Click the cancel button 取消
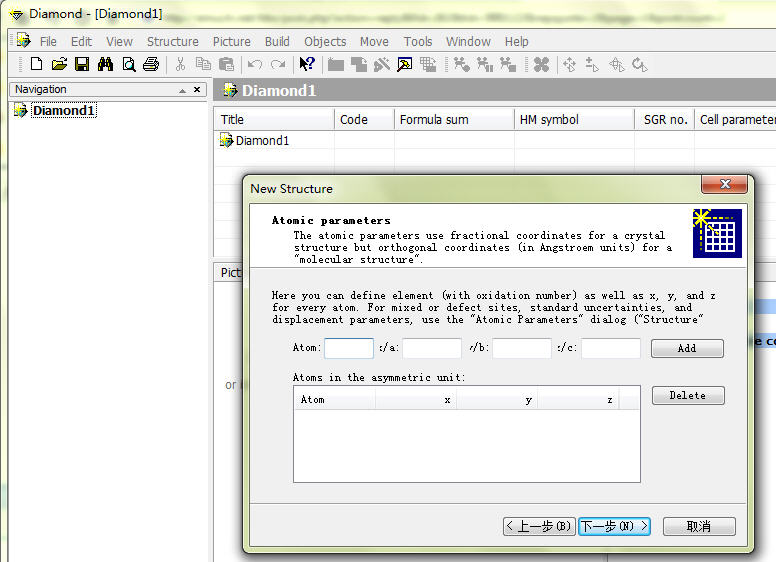This screenshot has width=776, height=562. click(699, 526)
